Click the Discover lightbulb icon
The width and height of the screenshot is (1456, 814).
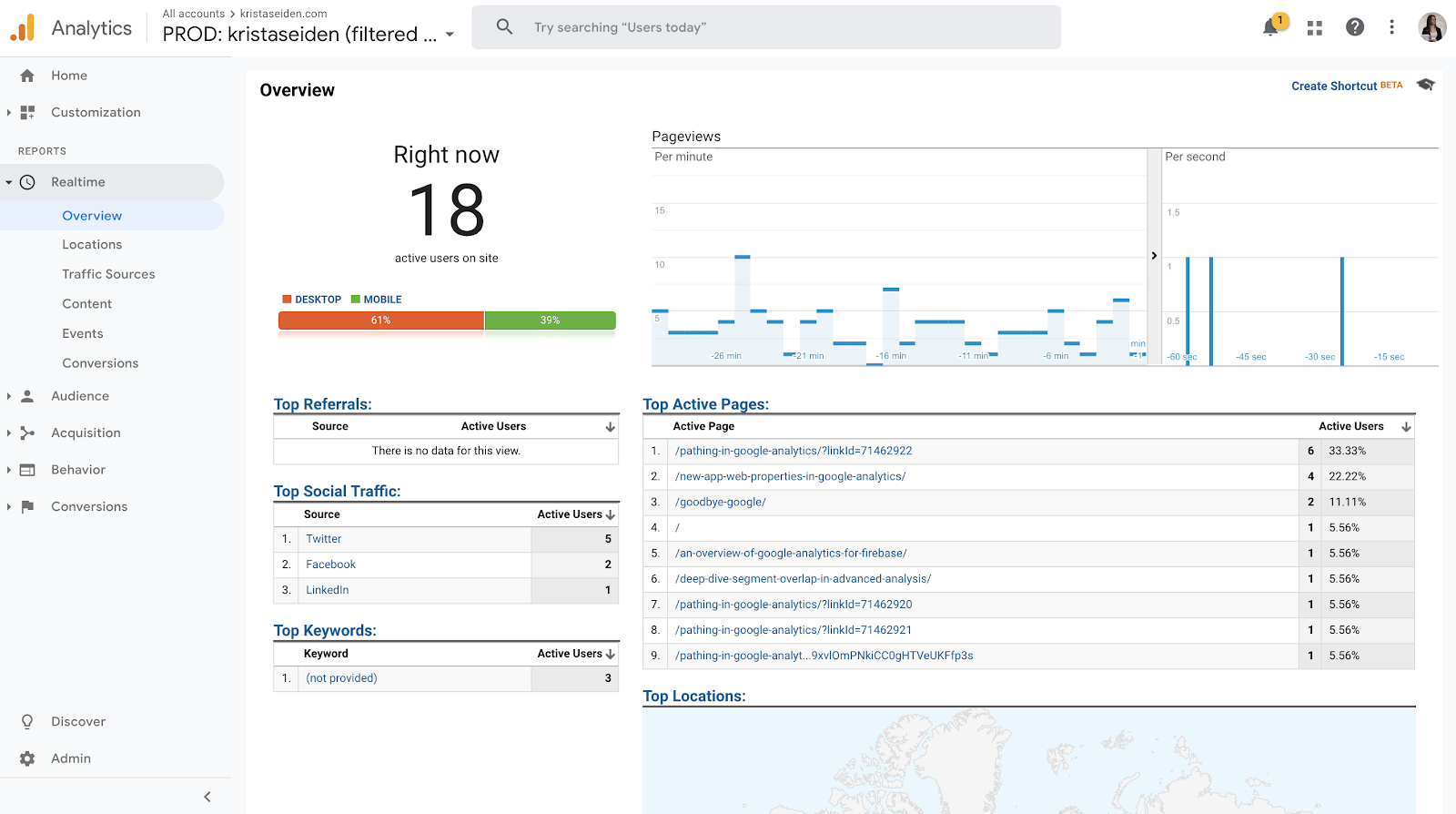coord(27,722)
